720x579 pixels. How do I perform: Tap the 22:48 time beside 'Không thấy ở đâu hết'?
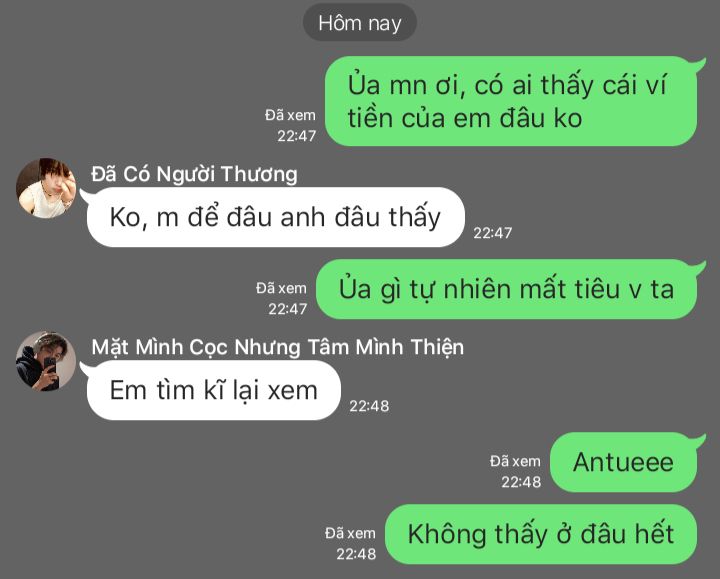356,554
